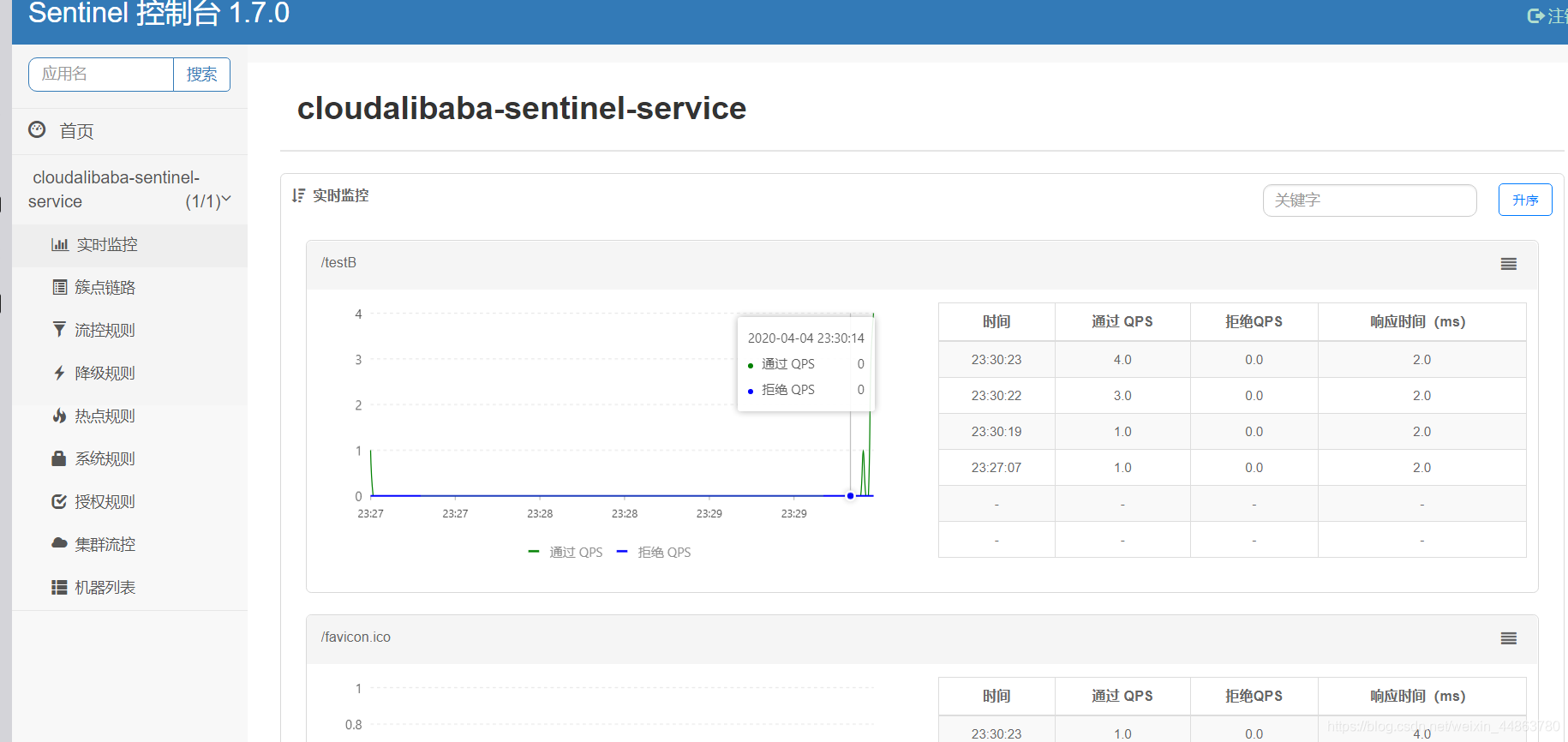This screenshot has height=742, width=1568.
Task: Click the 4.0 通过 QPS value
Action: pos(1122,360)
